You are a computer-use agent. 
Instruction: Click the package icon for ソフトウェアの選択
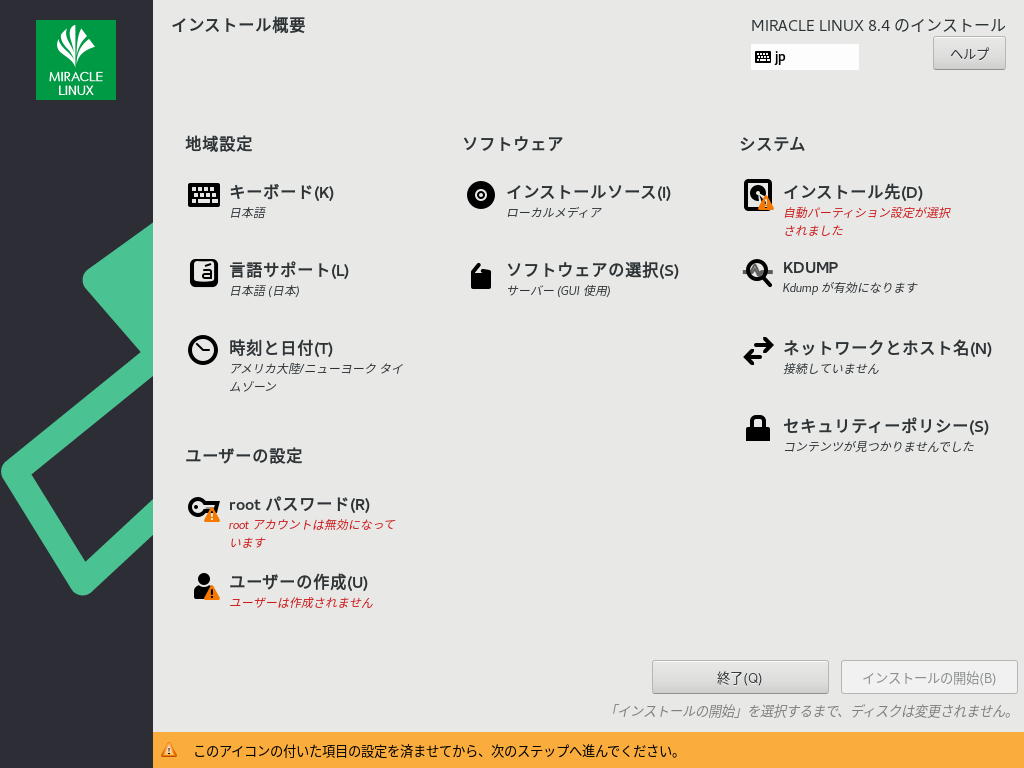(x=481, y=276)
